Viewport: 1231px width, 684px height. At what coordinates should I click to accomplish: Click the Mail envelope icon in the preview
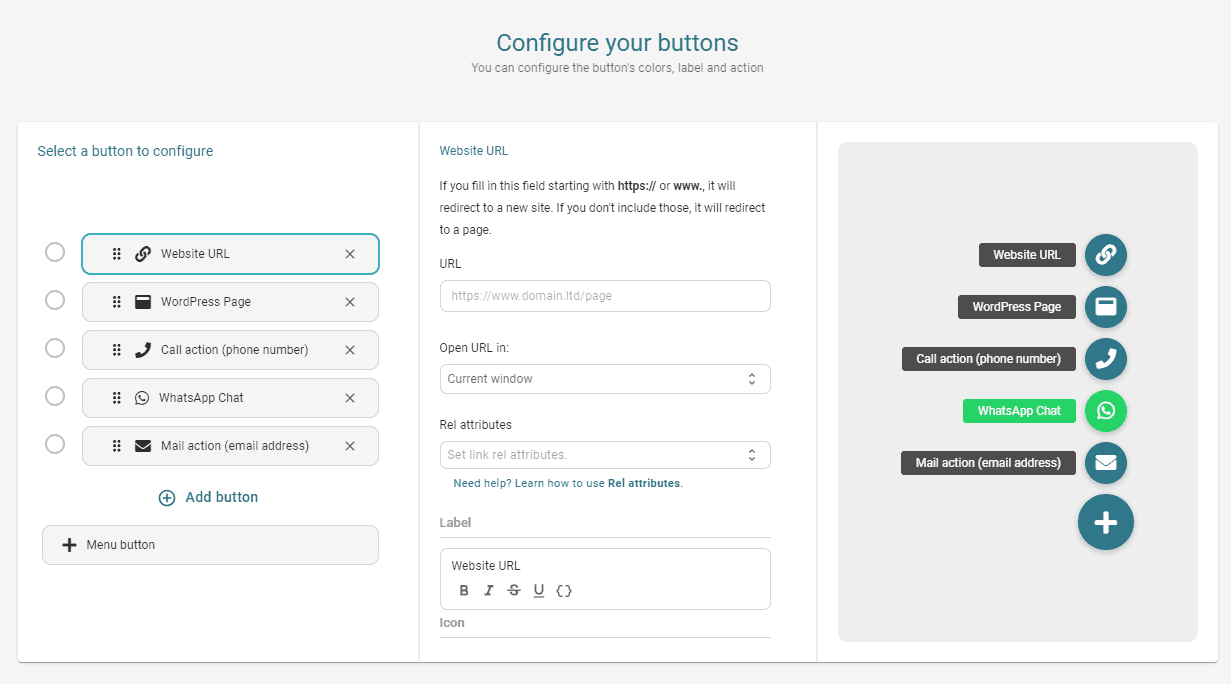tap(1105, 463)
